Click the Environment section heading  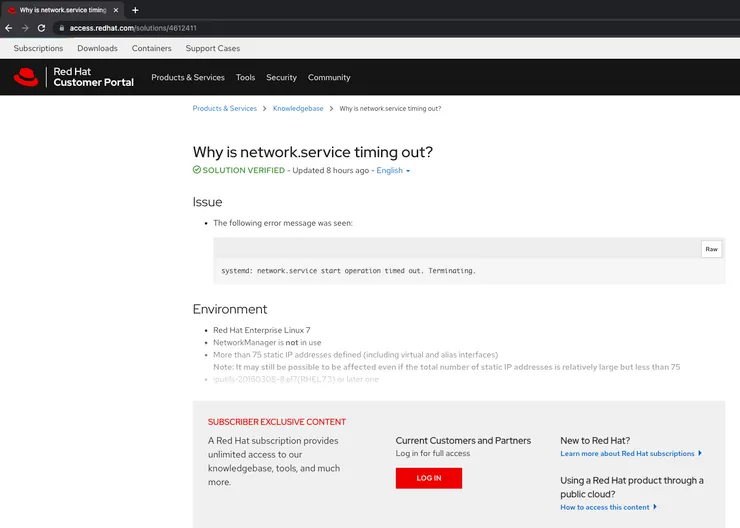click(x=230, y=309)
